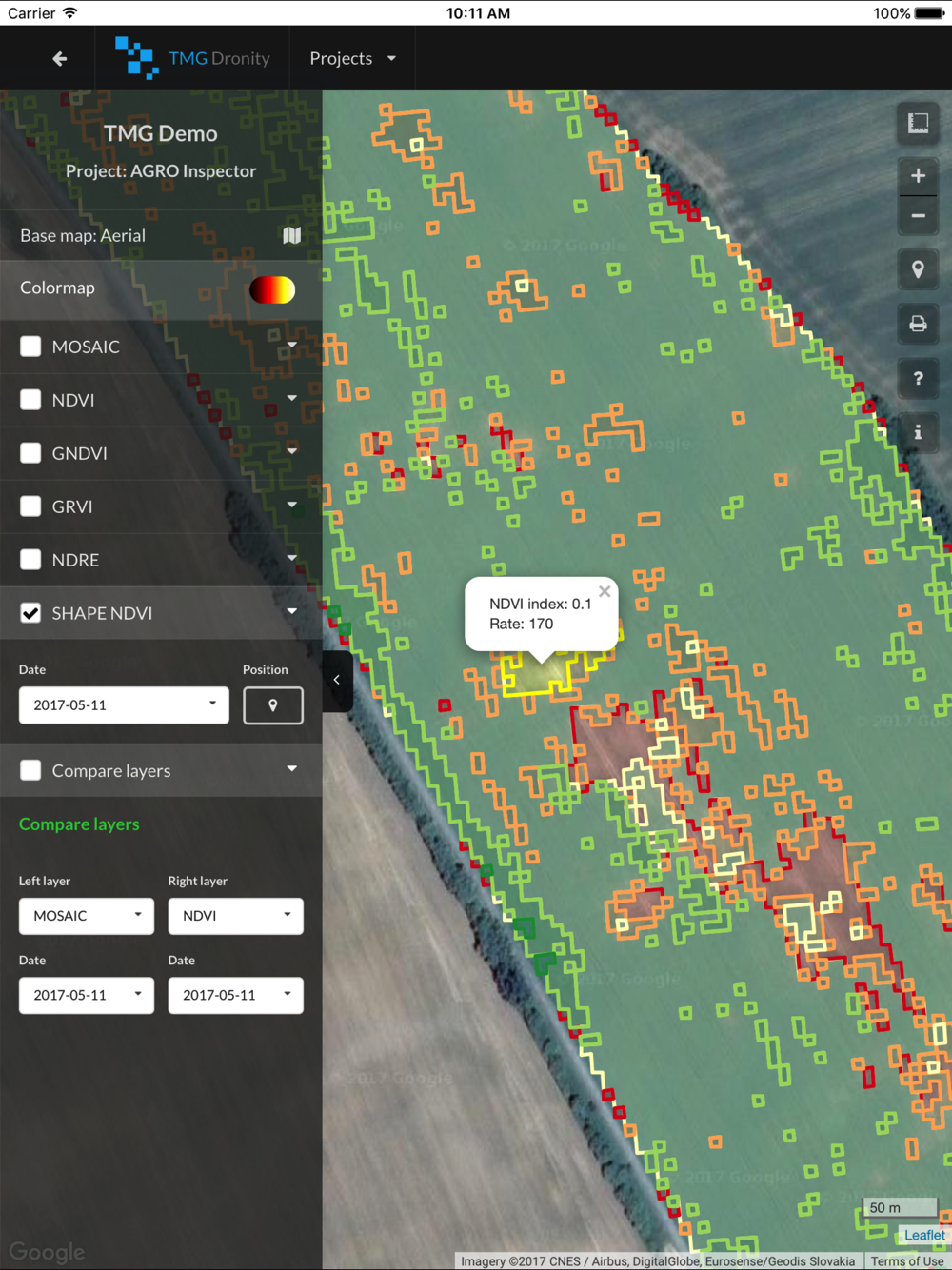The height and width of the screenshot is (1270, 952).
Task: Change base map via map icon
Action: click(291, 235)
